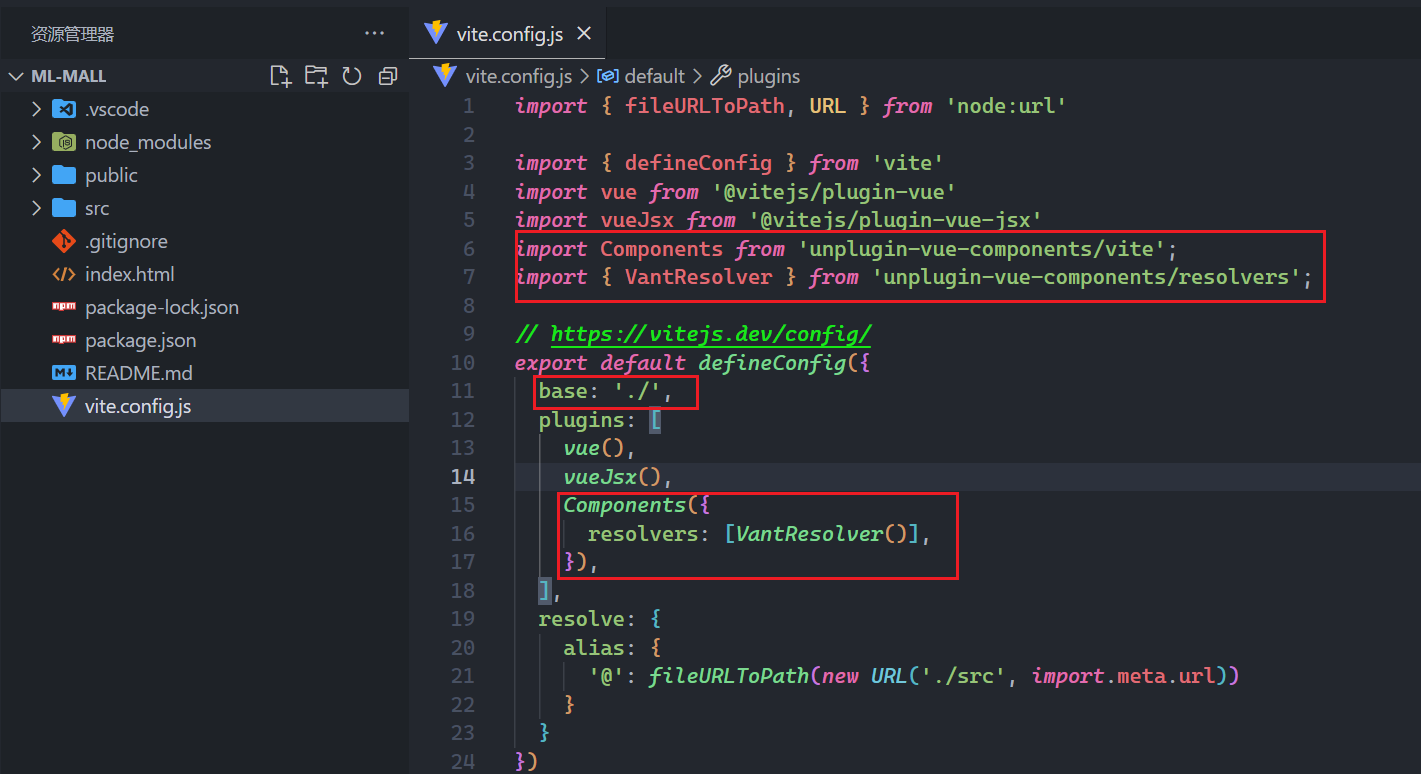Click the src folder icon
Screen dimensions: 1421x774
coord(64,208)
